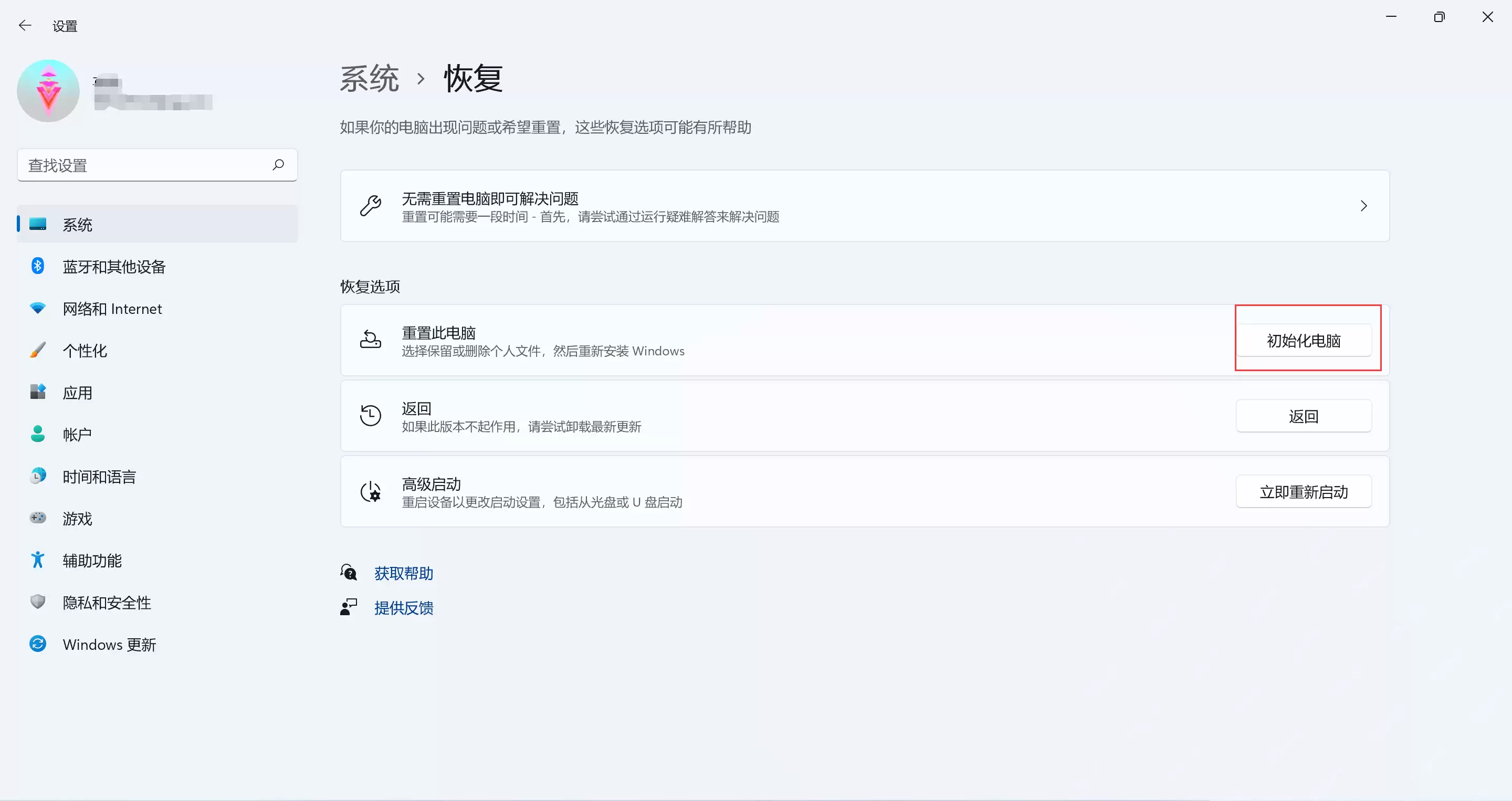Open 无需重置电脑即可解决问题 card title
Viewport: 1512px width, 801px height.
[x=490, y=198]
